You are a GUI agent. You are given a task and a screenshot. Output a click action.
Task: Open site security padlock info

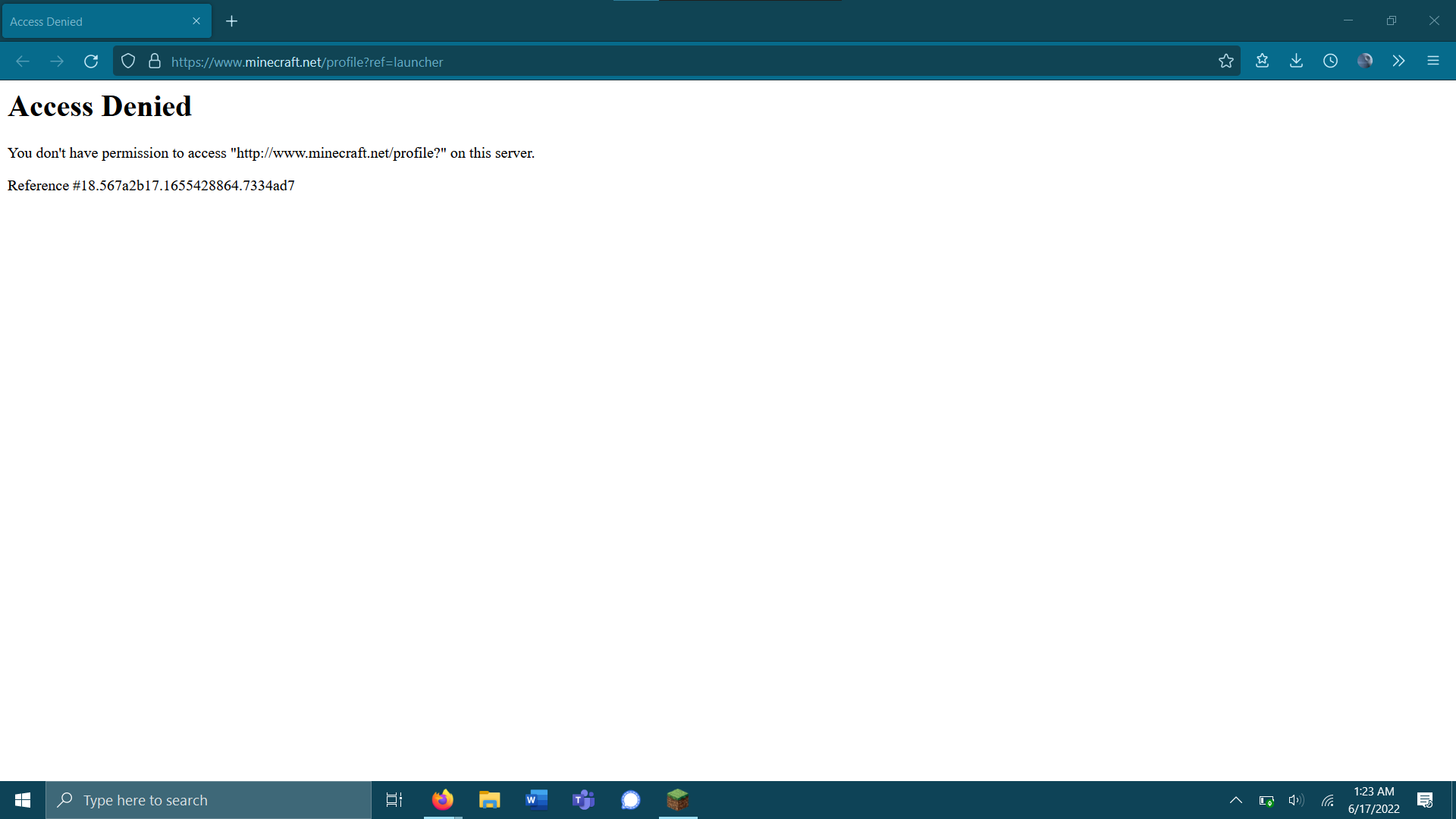[155, 61]
